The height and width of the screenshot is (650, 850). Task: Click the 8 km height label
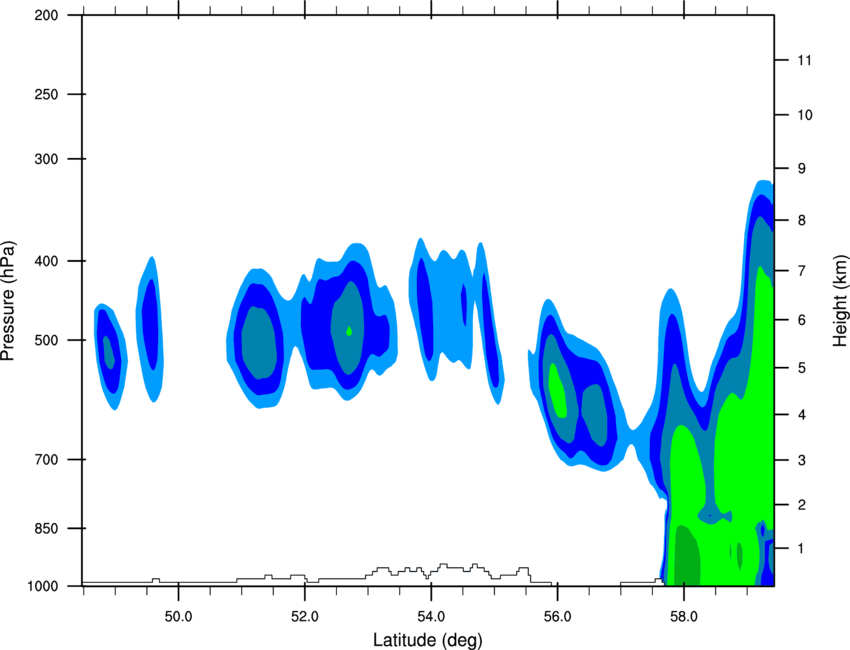click(x=802, y=221)
